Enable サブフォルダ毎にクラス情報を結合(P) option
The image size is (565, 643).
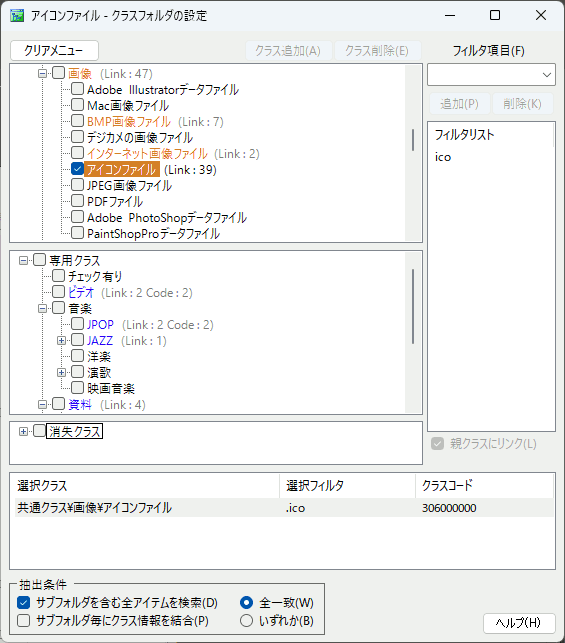click(23, 620)
